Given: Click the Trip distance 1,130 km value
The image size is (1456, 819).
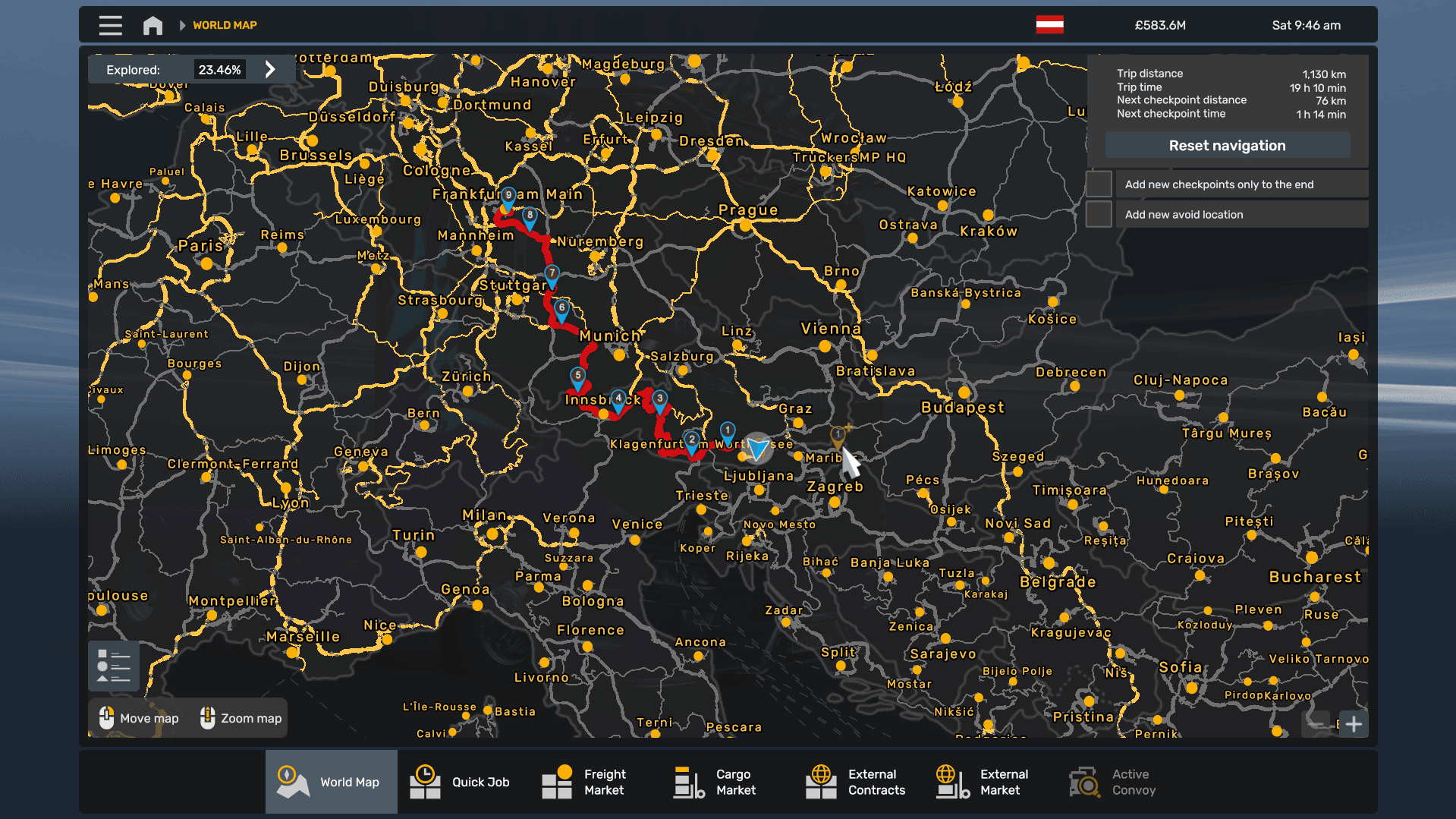Looking at the screenshot, I should 1324,74.
